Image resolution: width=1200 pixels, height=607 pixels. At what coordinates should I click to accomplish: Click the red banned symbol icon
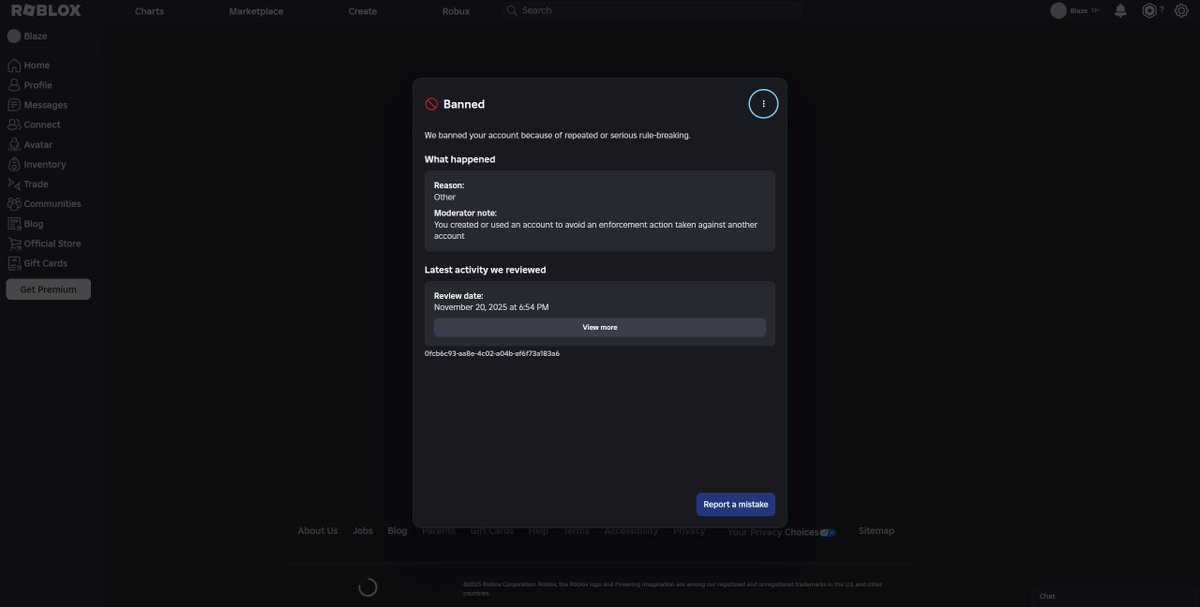click(x=432, y=104)
